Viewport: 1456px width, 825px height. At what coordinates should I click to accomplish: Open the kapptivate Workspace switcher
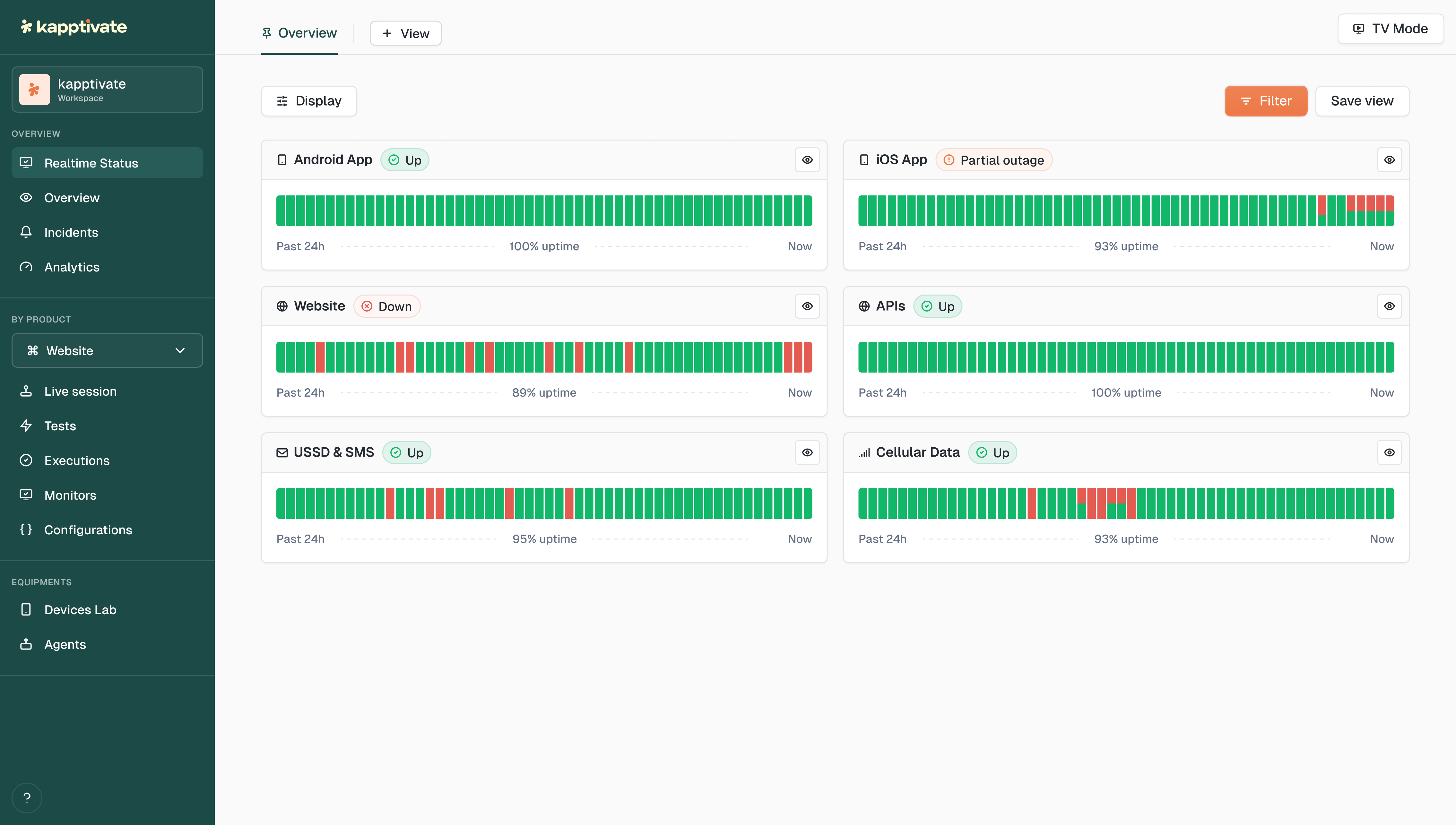tap(107, 90)
